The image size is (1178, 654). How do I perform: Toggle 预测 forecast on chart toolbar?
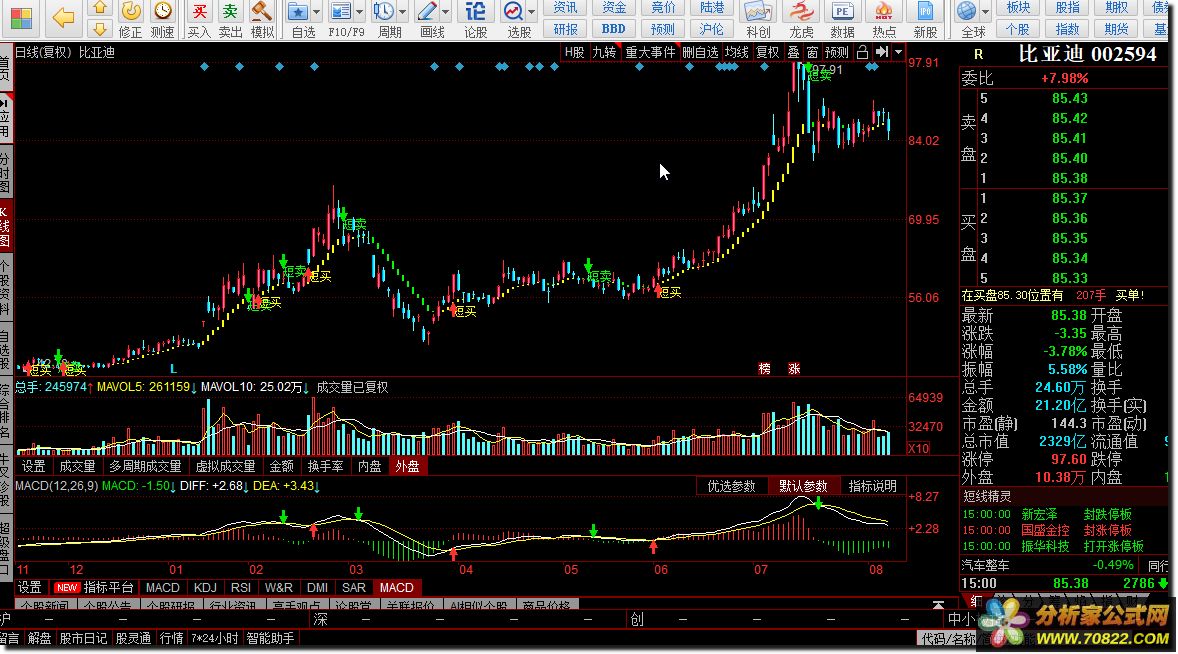(x=836, y=53)
